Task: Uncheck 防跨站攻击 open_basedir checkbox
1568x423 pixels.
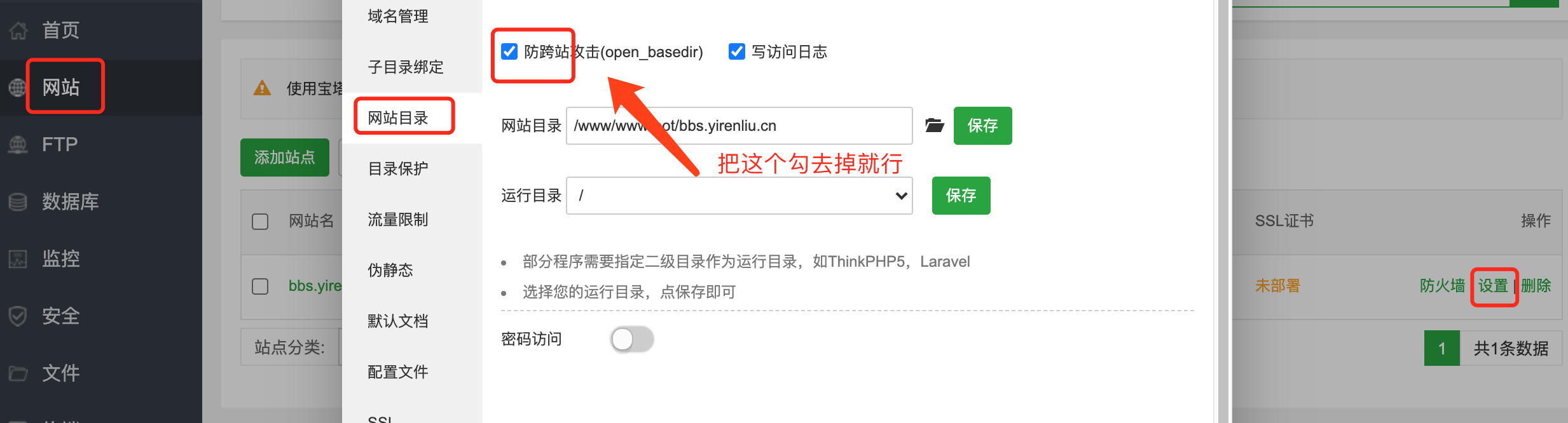Action: (509, 51)
